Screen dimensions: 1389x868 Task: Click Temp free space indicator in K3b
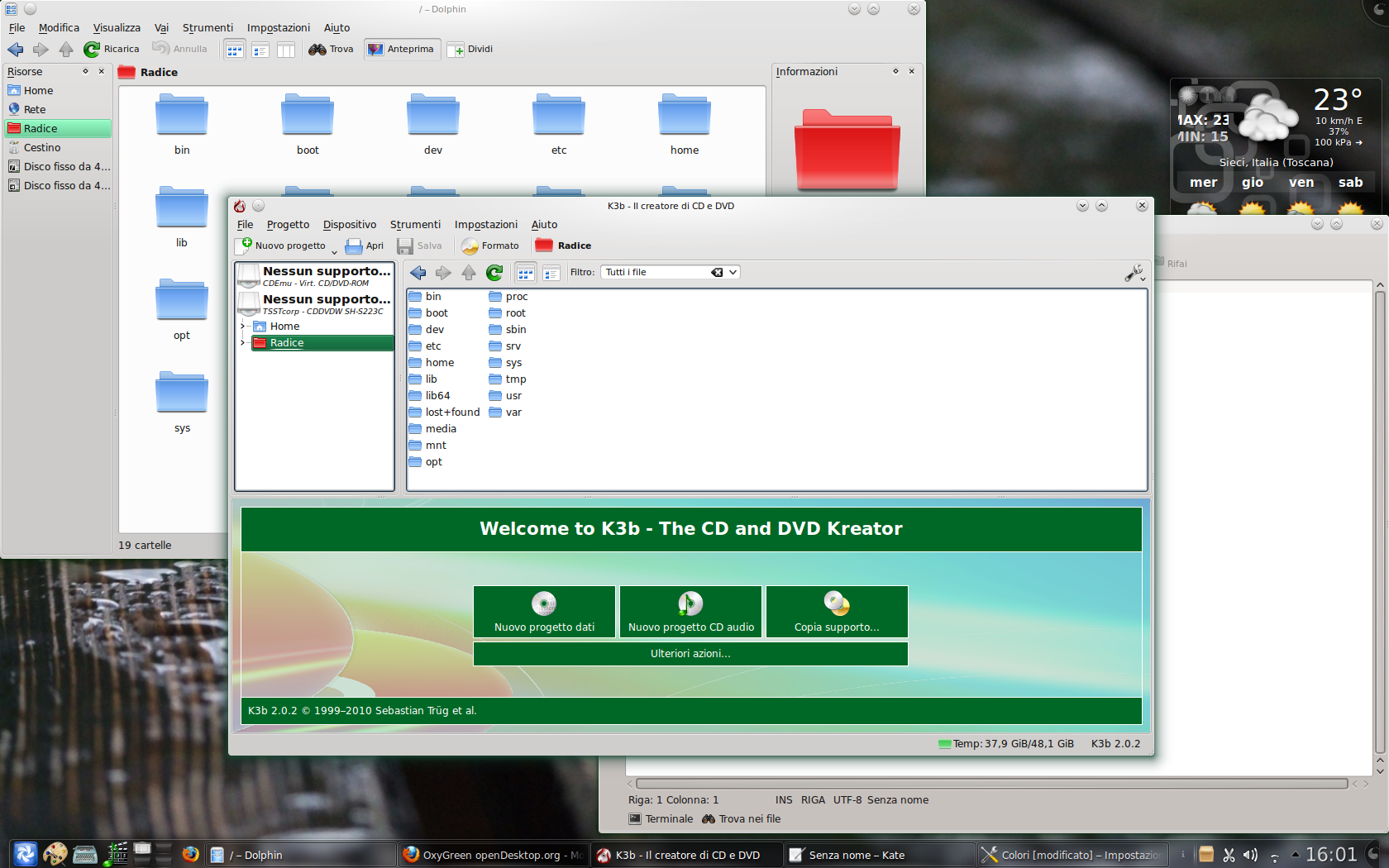click(x=1006, y=744)
